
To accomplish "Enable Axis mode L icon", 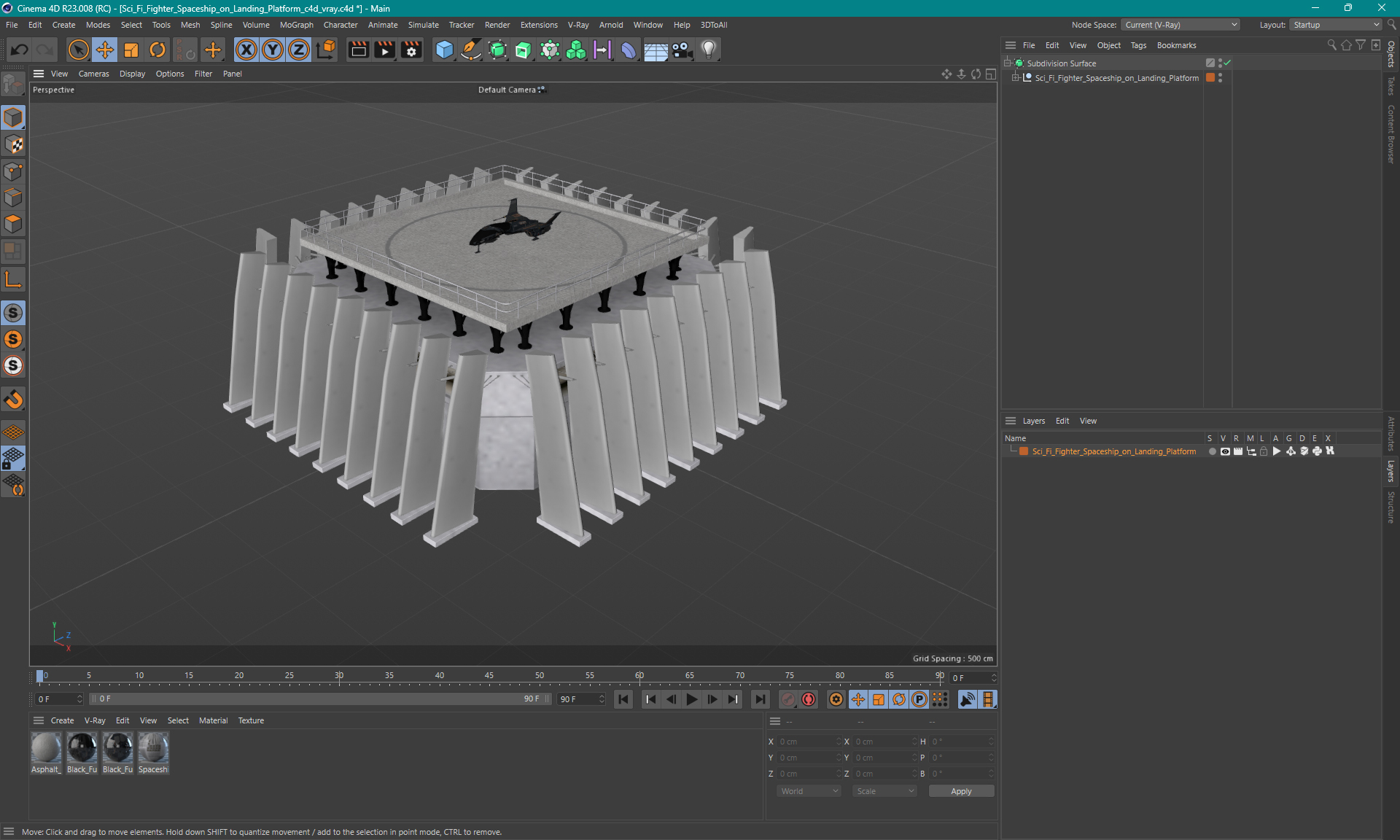I will (13, 280).
